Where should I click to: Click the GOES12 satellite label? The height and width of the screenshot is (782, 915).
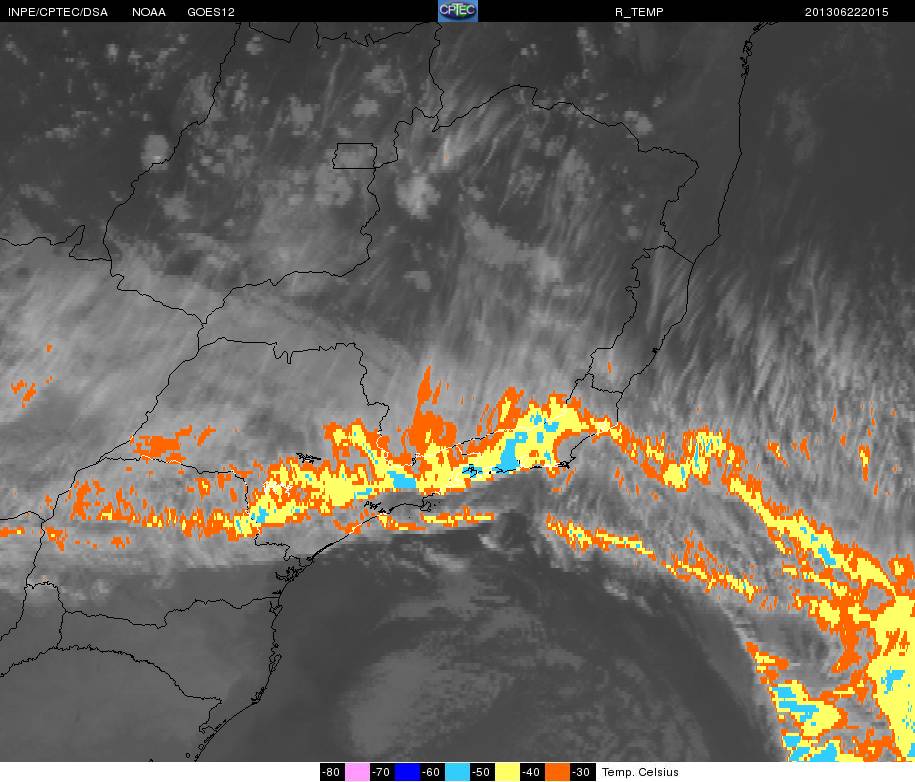click(211, 12)
